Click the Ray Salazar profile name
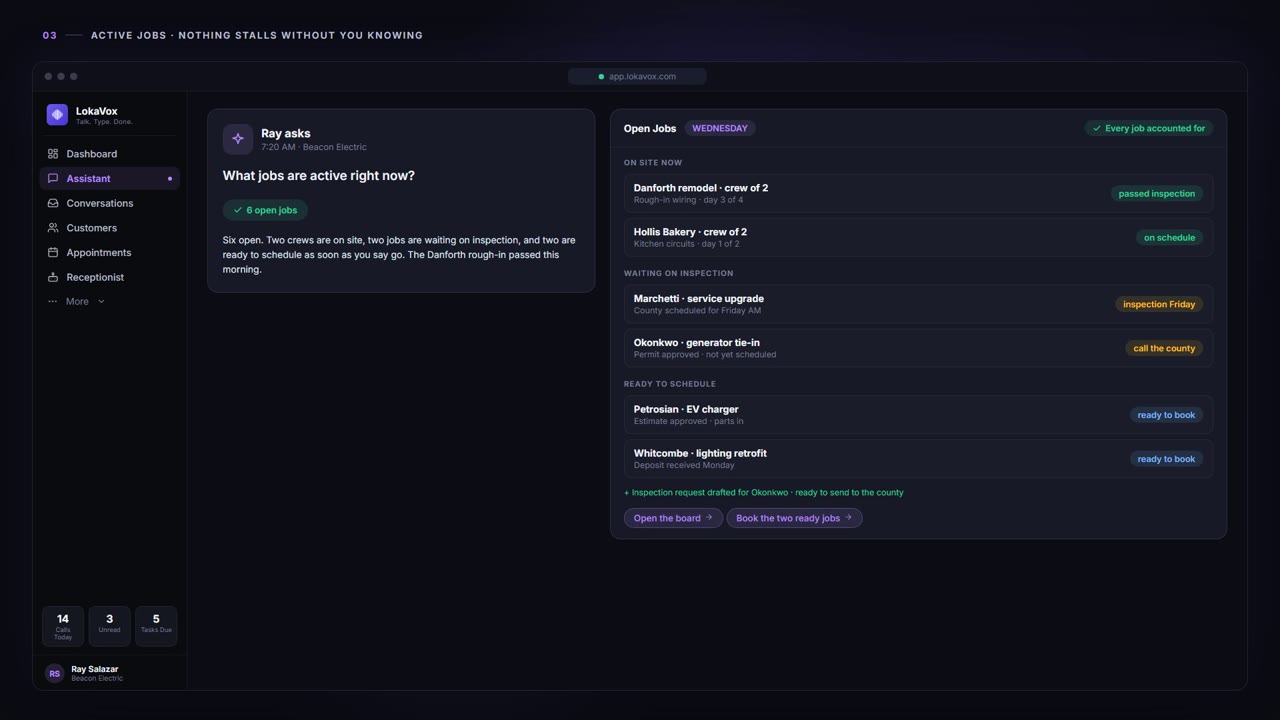Viewport: 1280px width, 720px height. point(95,669)
